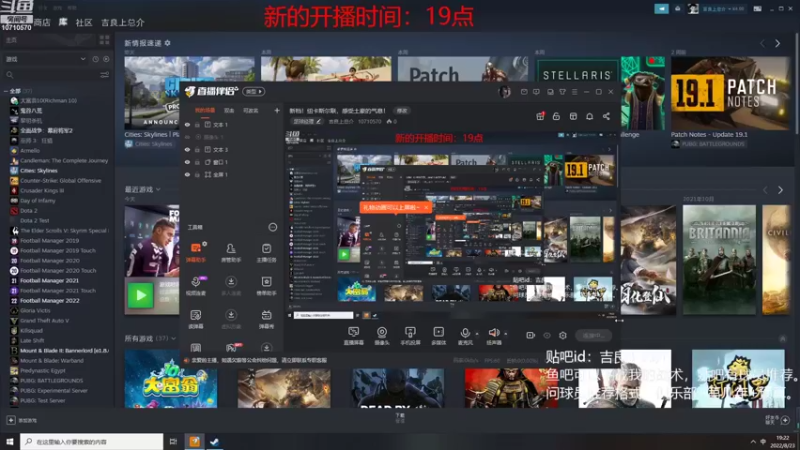Screen dimensions: 800x450
Task: Toggle visibility of 文本 3 source
Action: pos(187,149)
